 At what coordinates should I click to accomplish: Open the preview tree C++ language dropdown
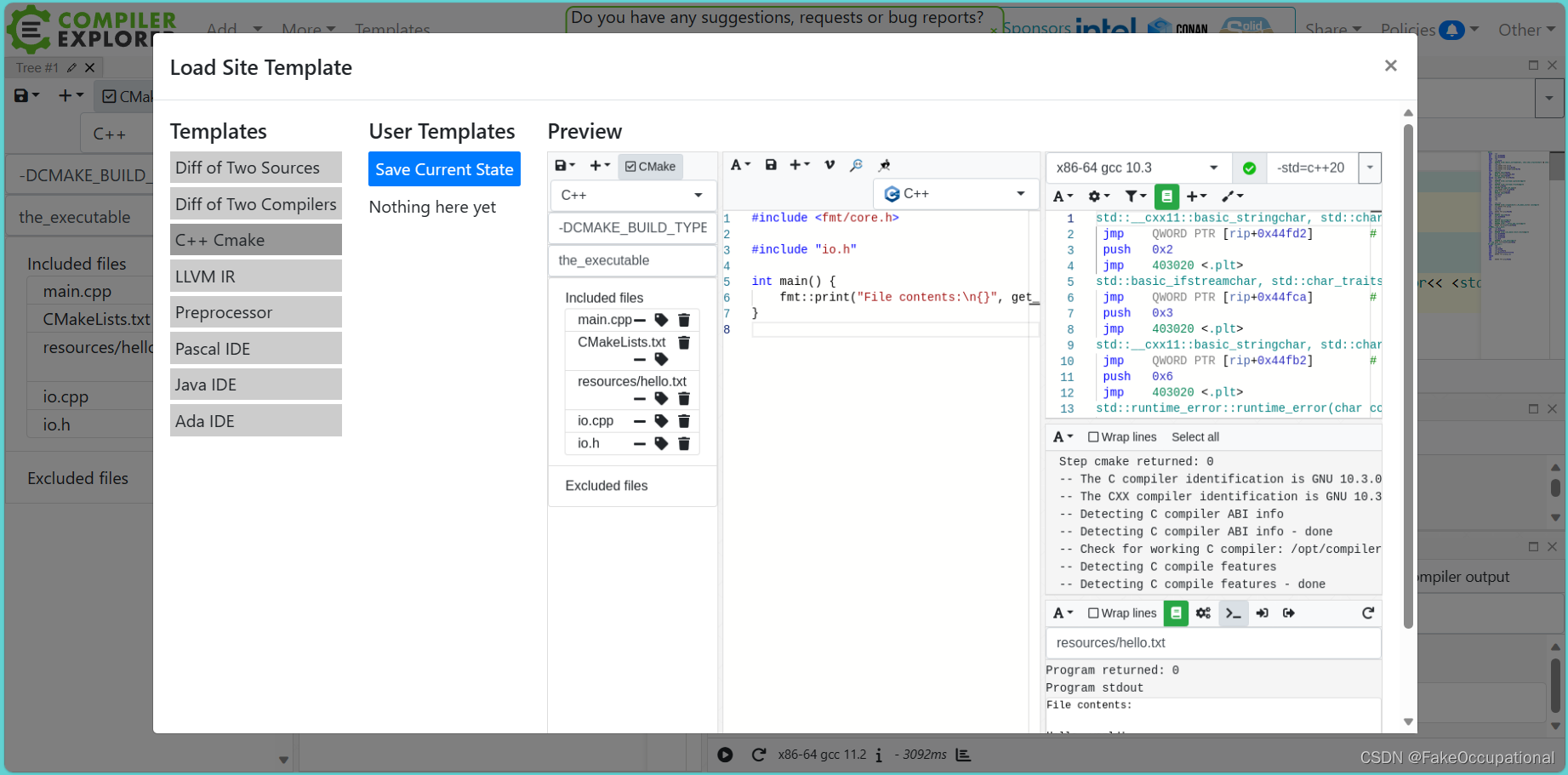[x=632, y=195]
